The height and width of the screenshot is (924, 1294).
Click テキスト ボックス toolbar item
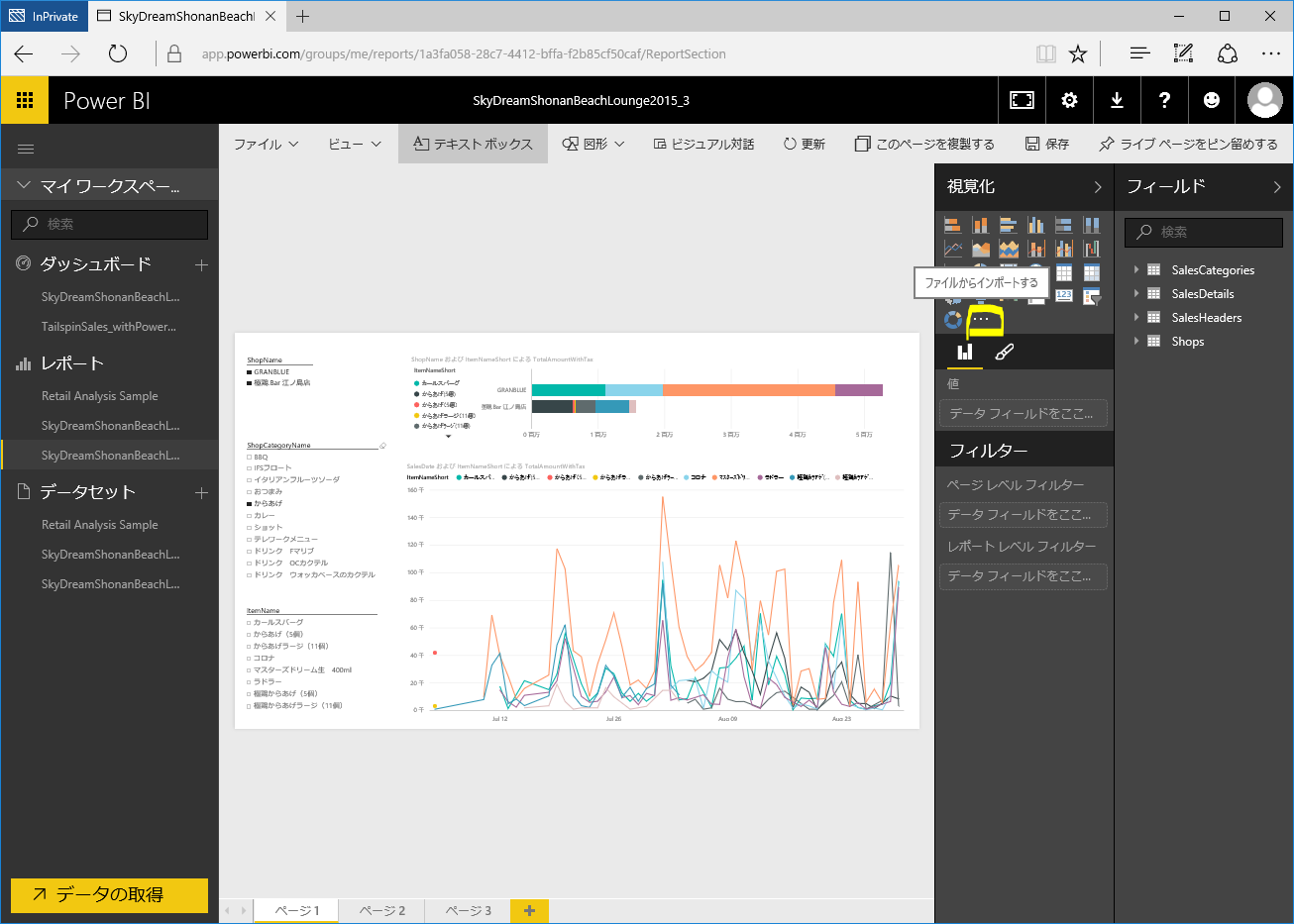pyautogui.click(x=474, y=144)
